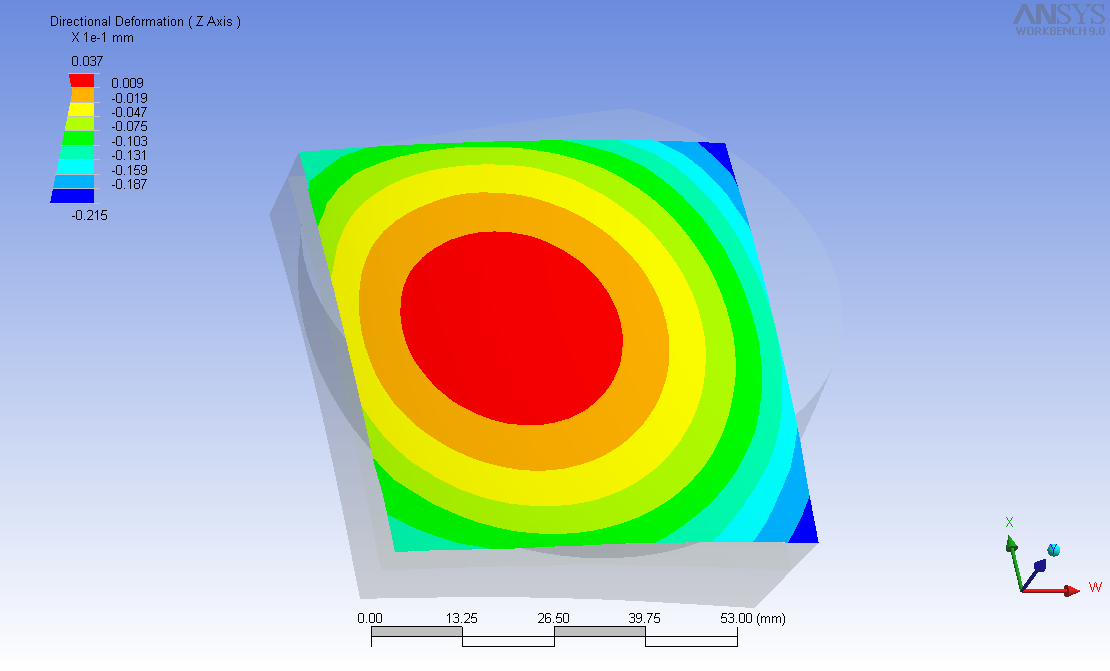The width and height of the screenshot is (1110, 671).
Task: Click the red W label beside the triad
Action: tap(1095, 587)
